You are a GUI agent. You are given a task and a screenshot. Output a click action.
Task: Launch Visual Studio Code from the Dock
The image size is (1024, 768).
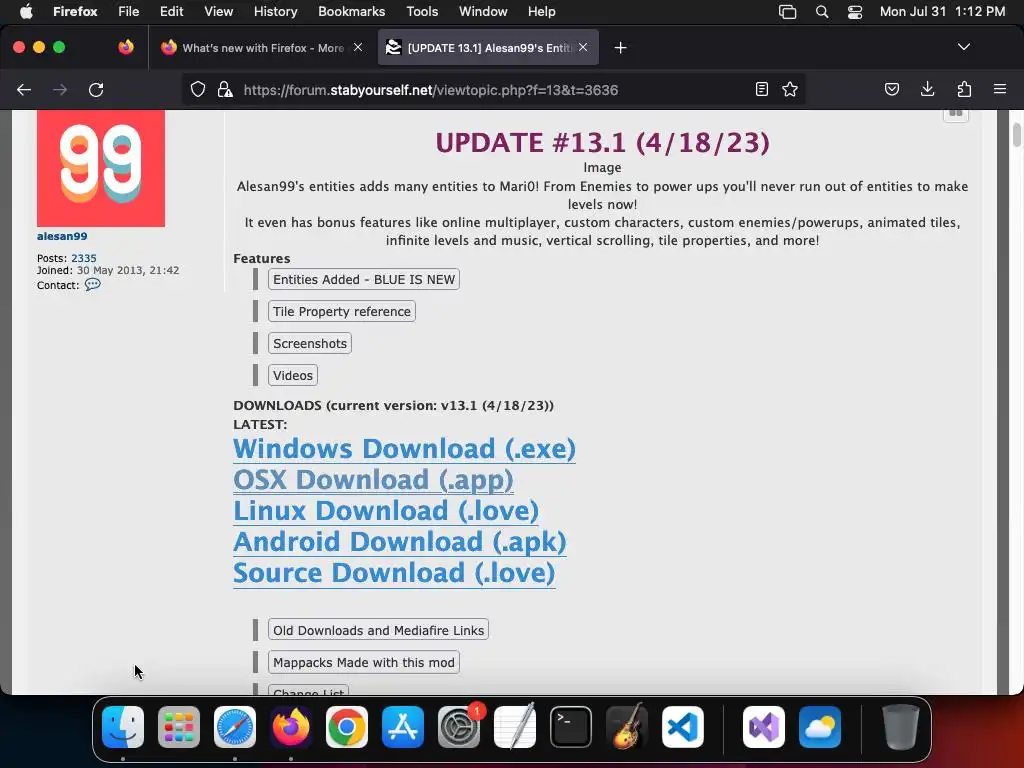tap(683, 727)
